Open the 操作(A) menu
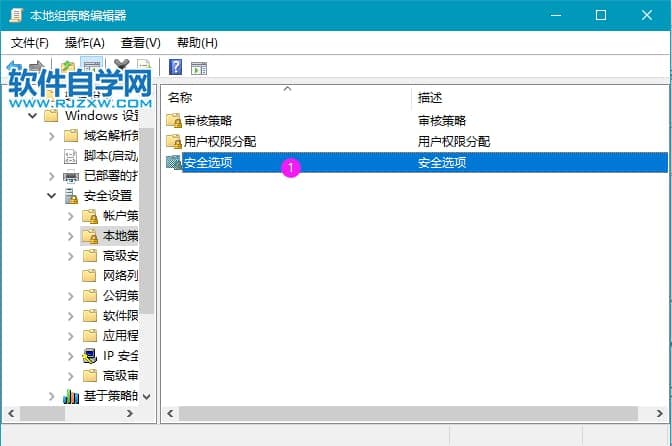This screenshot has width=672, height=446. [84, 43]
